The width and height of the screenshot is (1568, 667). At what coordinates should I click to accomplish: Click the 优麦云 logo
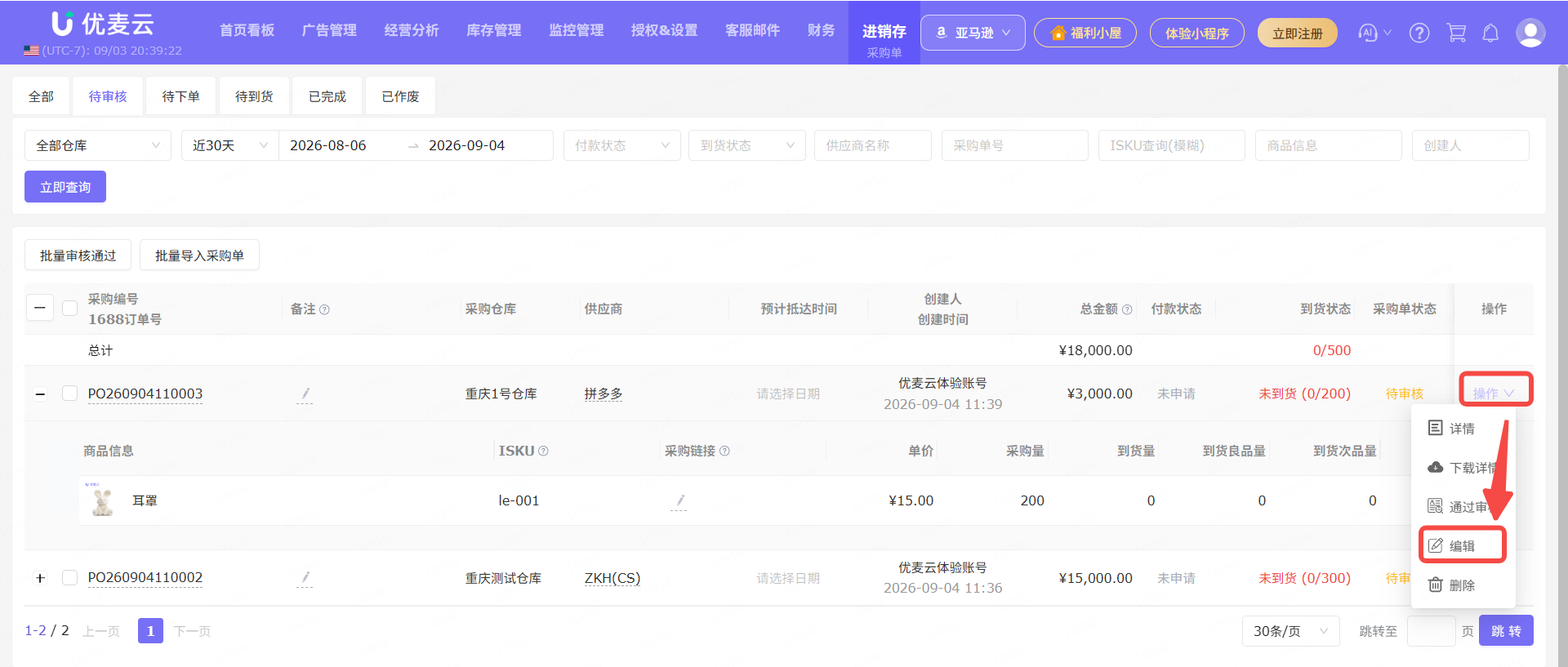point(103,24)
